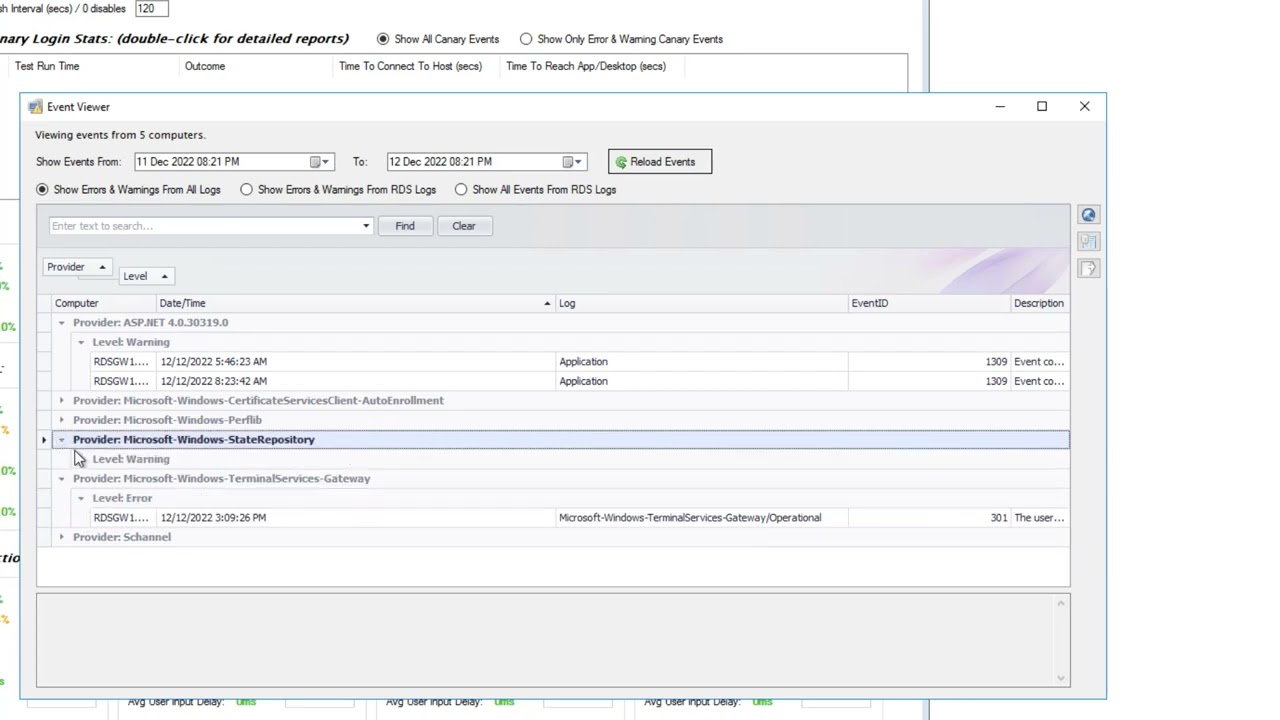Click the interval value field showing 120
Viewport: 1280px width, 720px height.
point(150,9)
